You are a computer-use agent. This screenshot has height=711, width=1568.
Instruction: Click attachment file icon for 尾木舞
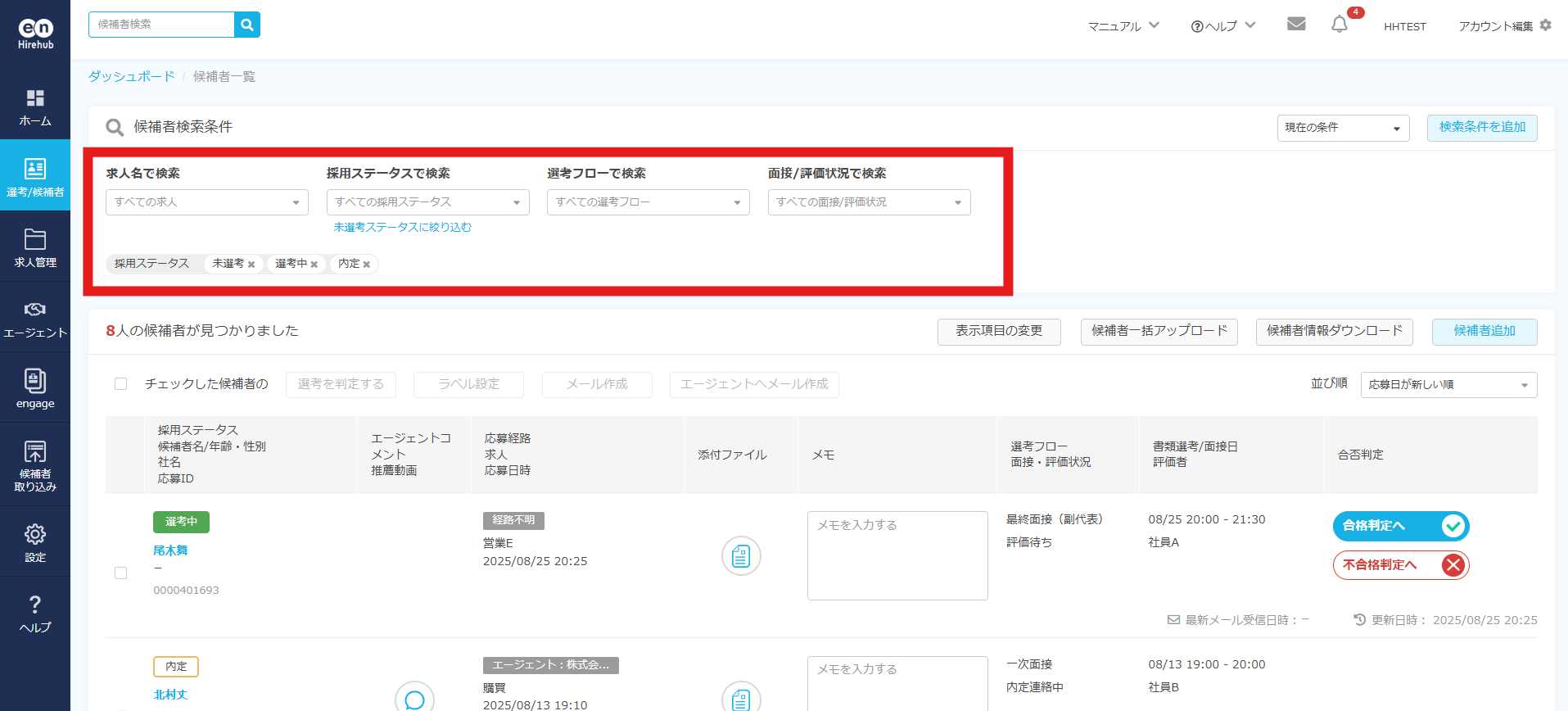click(x=741, y=556)
